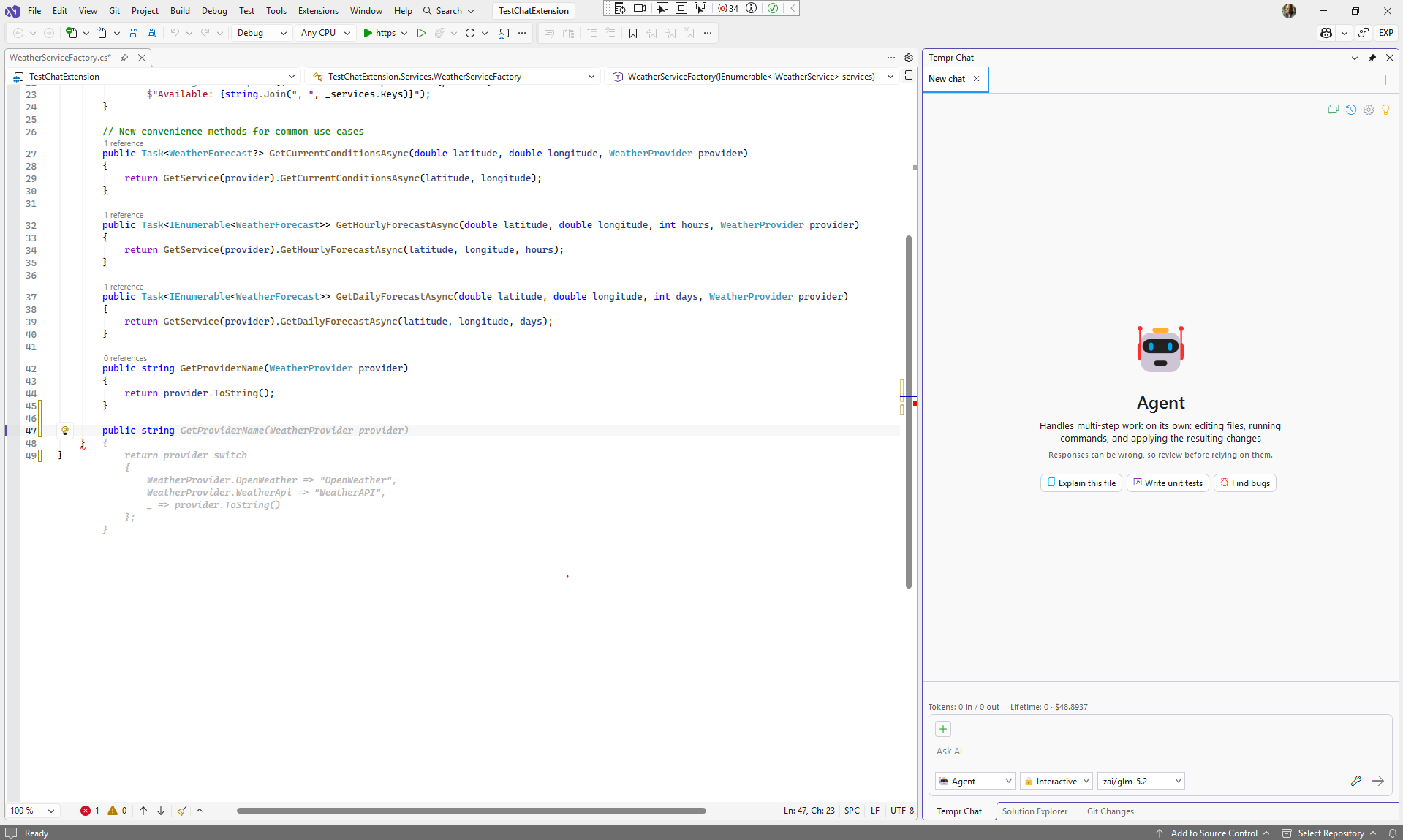The height and width of the screenshot is (840, 1403).
Task: Open the Git menu
Action: (x=114, y=11)
